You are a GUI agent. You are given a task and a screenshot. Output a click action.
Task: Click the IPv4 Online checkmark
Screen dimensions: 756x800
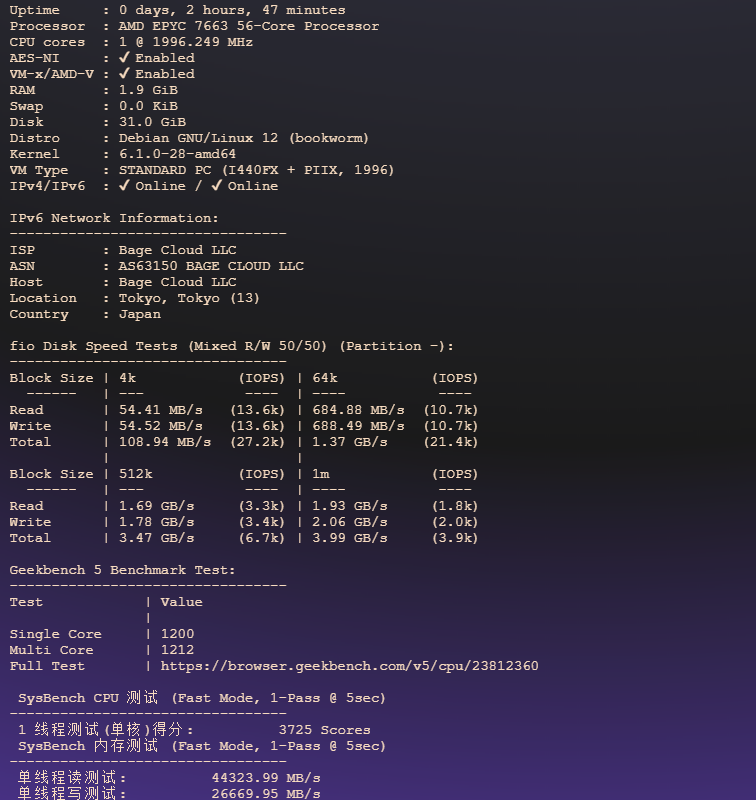(124, 186)
